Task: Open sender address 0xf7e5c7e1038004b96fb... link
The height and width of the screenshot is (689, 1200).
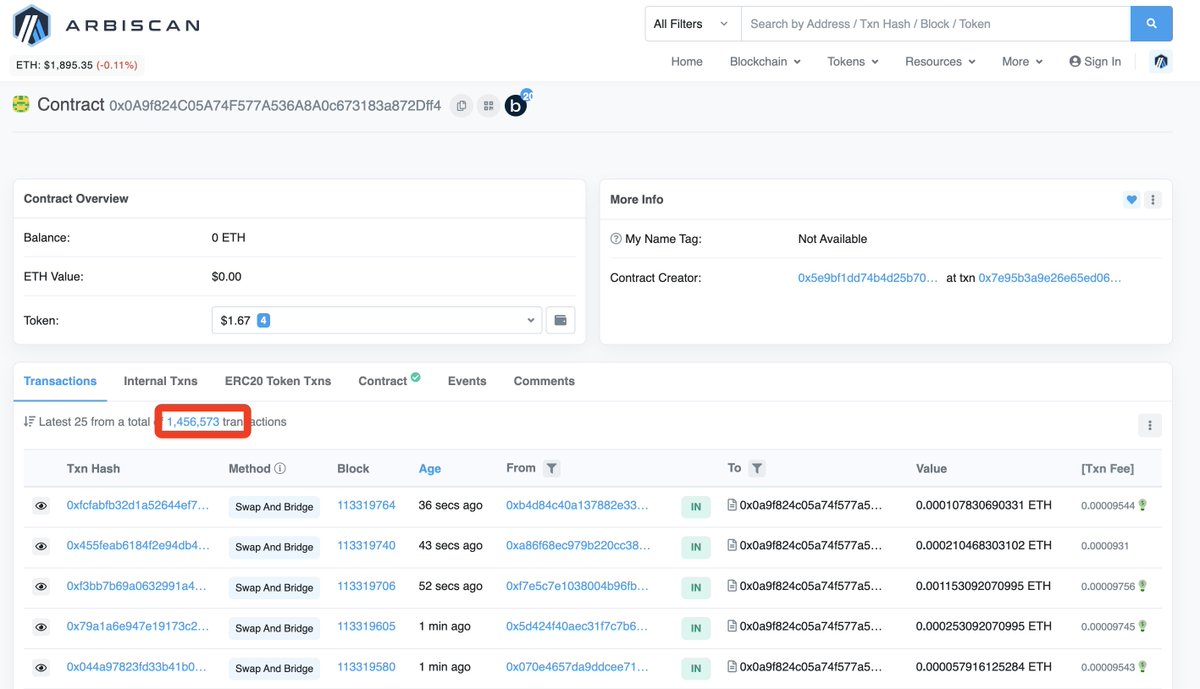Action: coord(578,586)
